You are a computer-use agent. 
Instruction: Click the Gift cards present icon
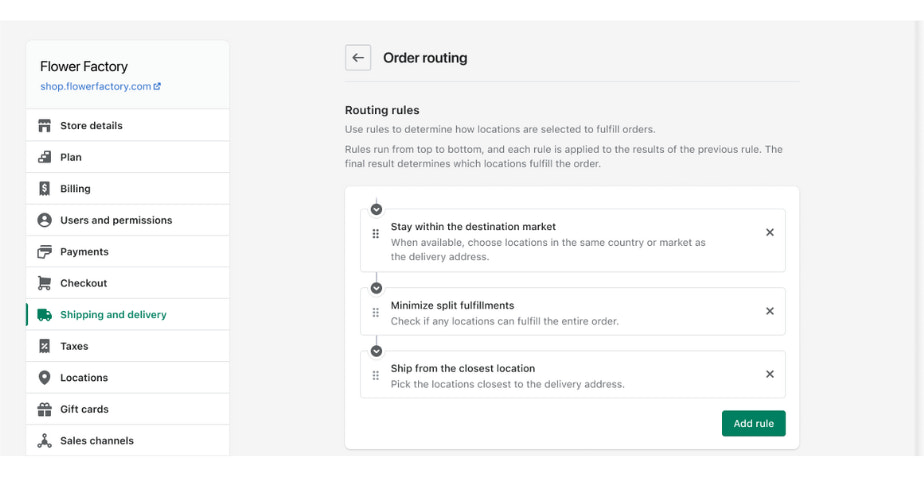tap(44, 409)
